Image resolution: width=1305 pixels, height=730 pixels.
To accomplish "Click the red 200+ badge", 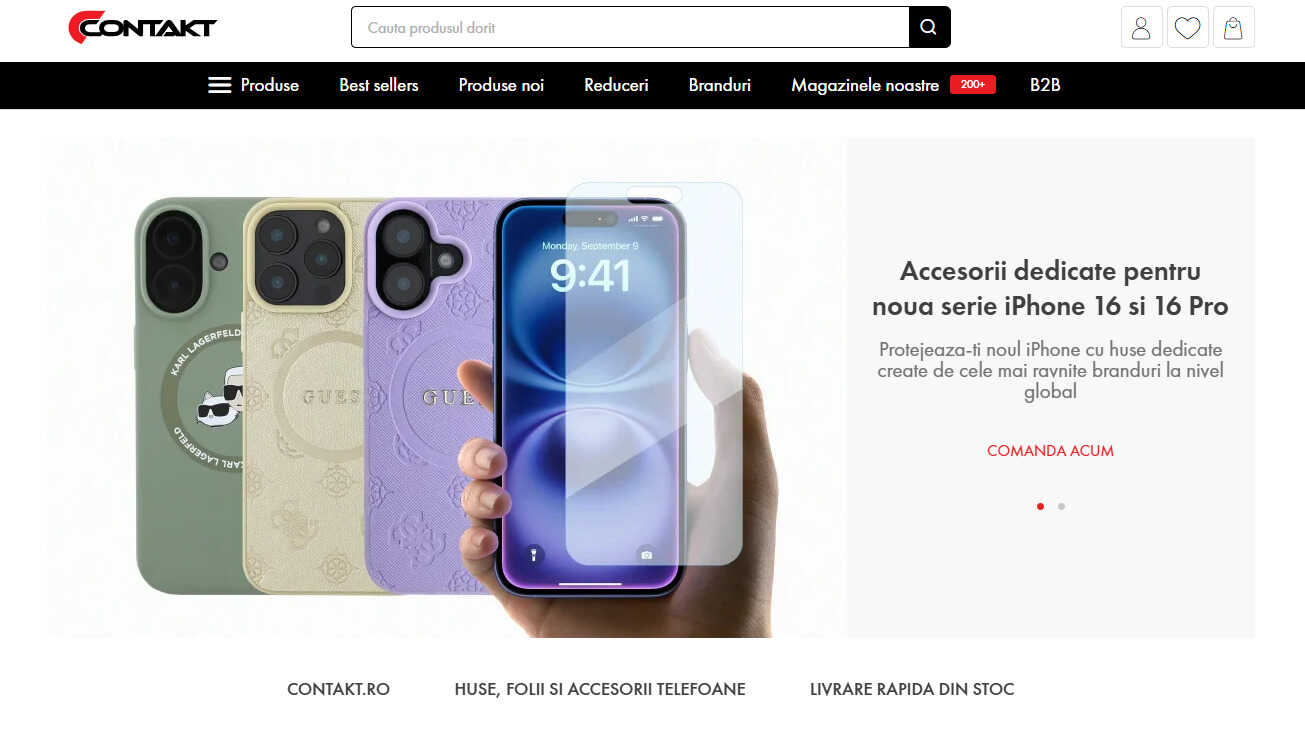I will coord(972,85).
